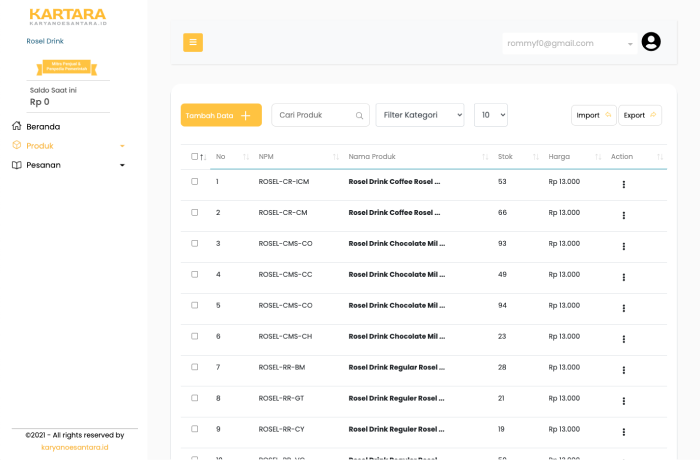Screen dimensions: 700x460
Task: Open the action menu for row ROSEL-RR-BM
Action: click(624, 370)
